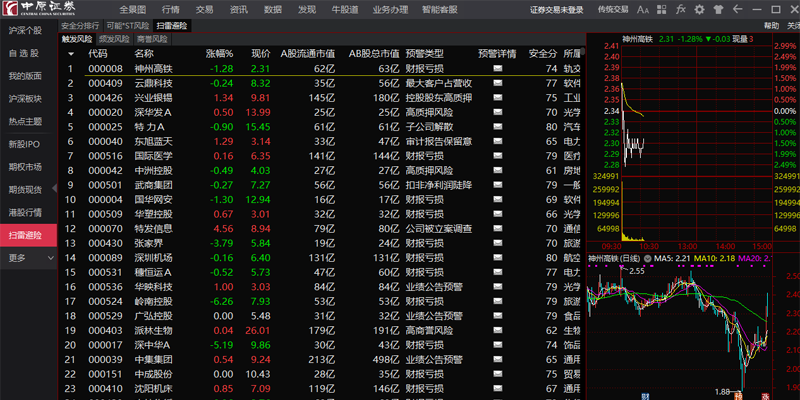Open alert detail envelope for 特力A

point(497,127)
